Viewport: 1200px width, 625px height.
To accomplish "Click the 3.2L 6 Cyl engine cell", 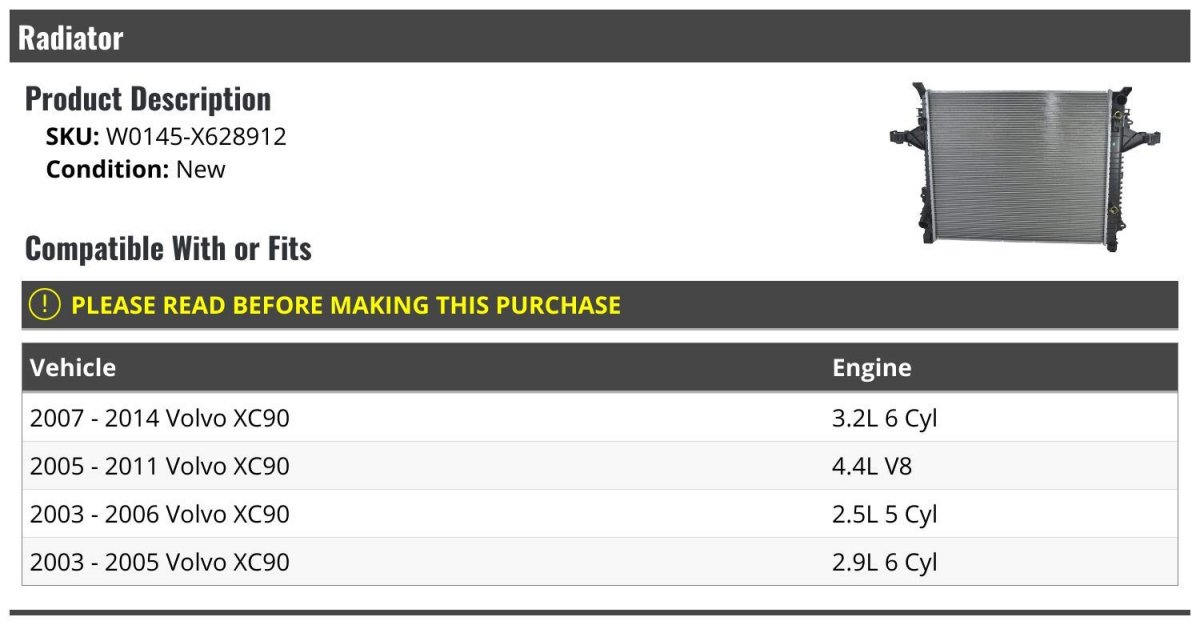I will pos(885,418).
